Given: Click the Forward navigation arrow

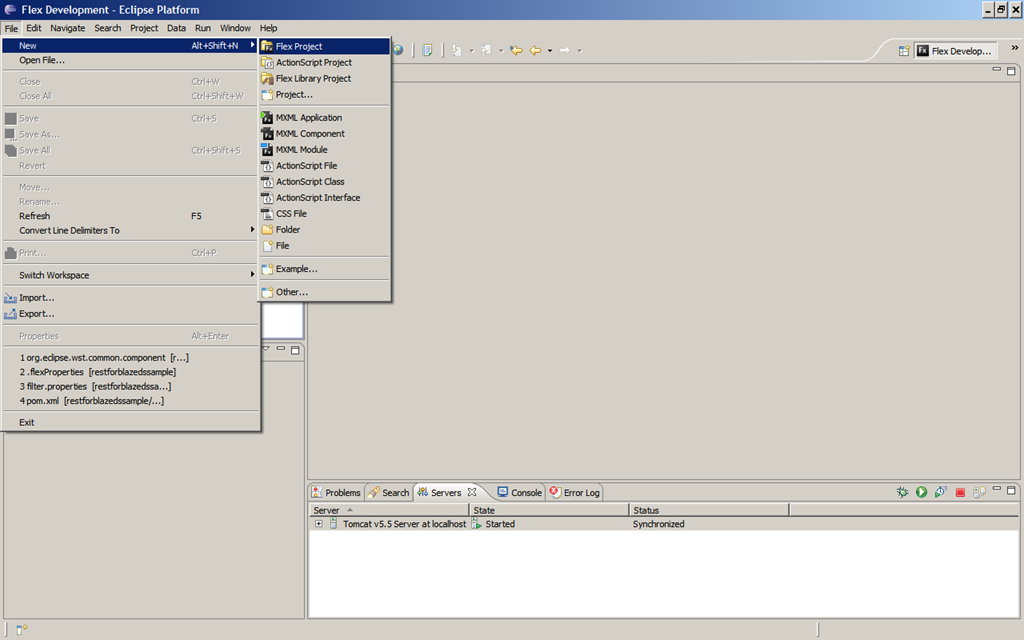Looking at the screenshot, I should coord(565,50).
